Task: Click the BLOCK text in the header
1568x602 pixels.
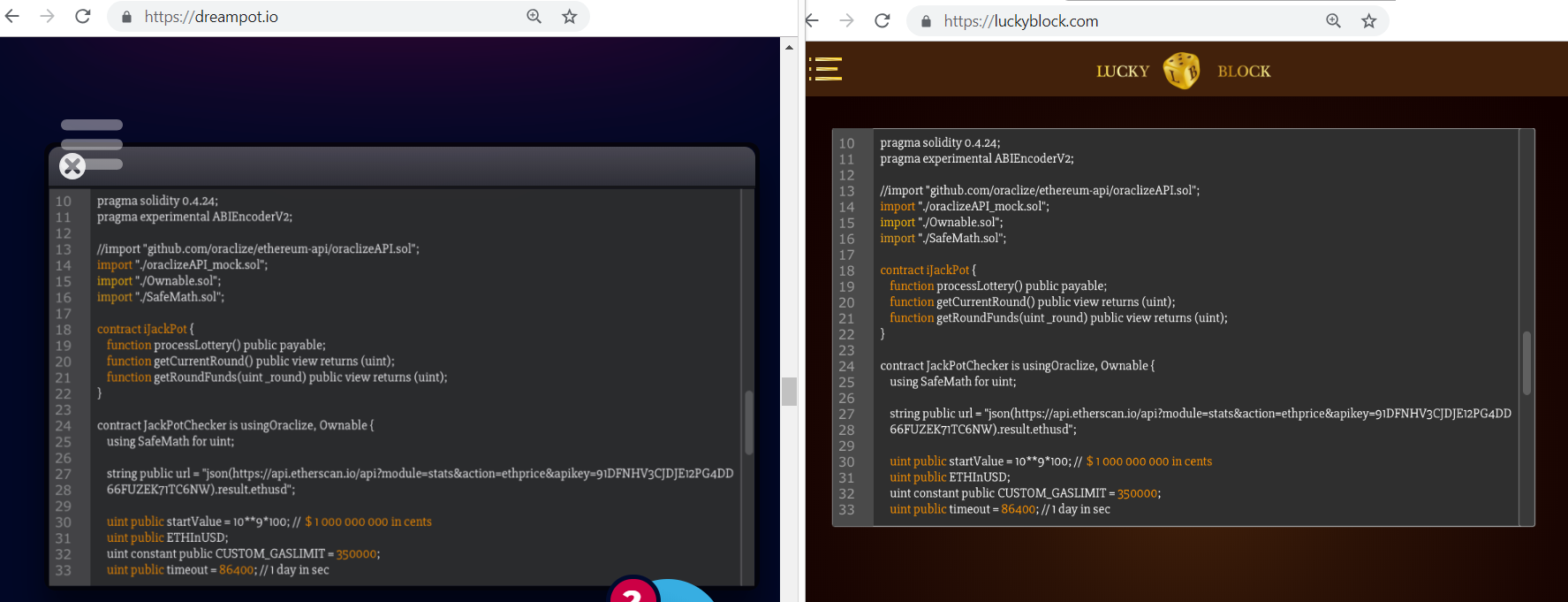Action: pyautogui.click(x=1244, y=72)
